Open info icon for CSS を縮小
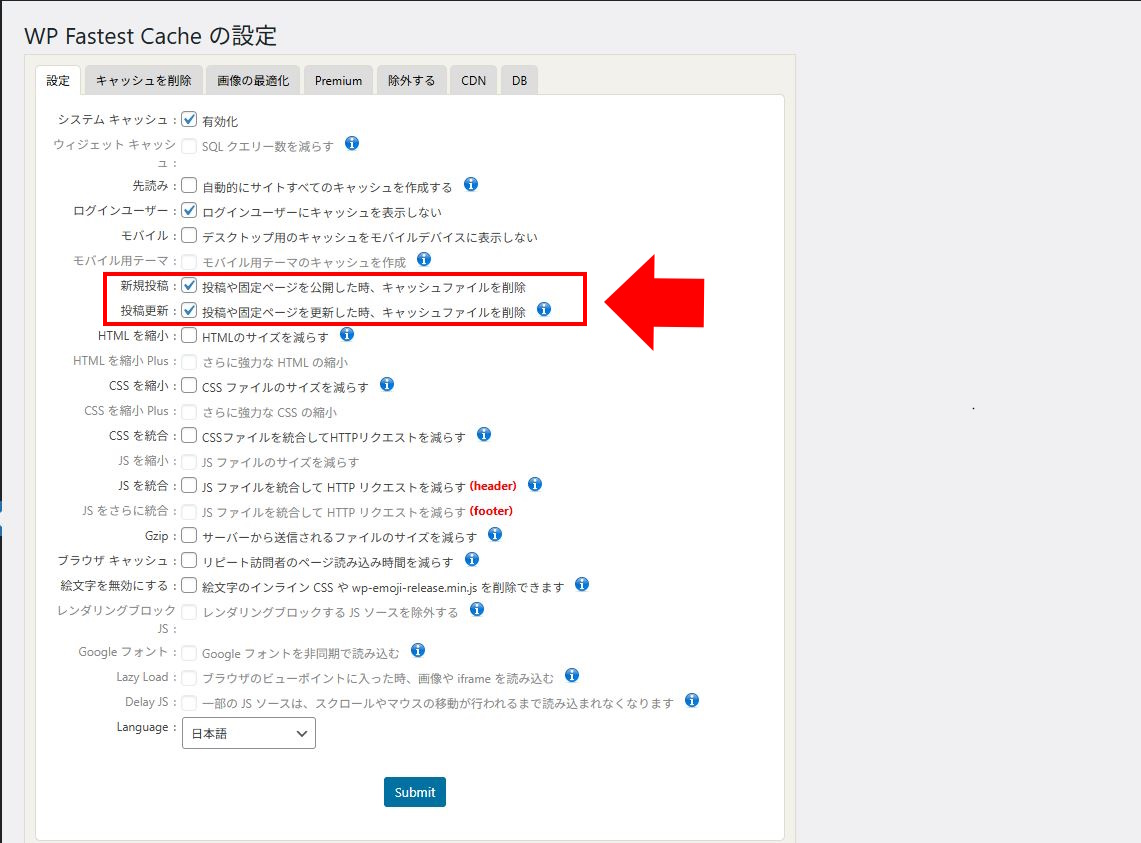The image size is (1141, 843). (387, 384)
